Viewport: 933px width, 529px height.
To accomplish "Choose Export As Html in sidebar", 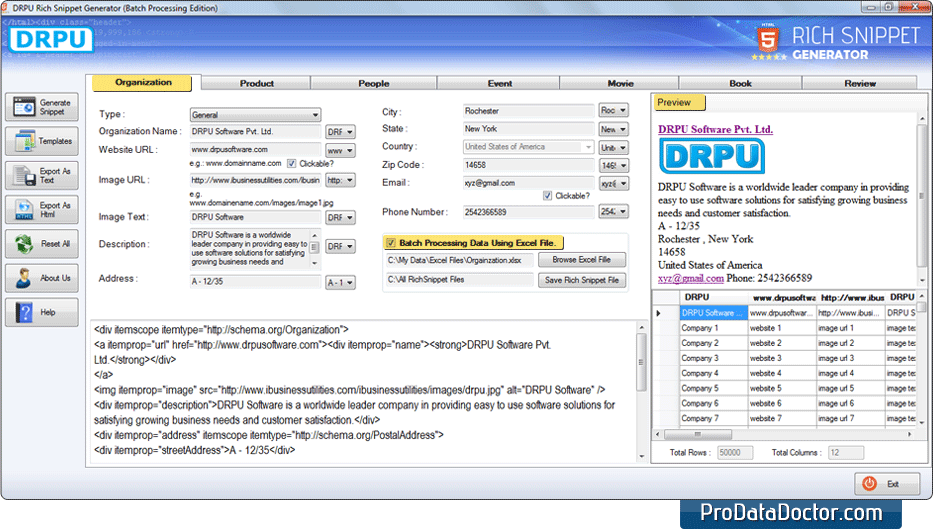I will [x=42, y=209].
